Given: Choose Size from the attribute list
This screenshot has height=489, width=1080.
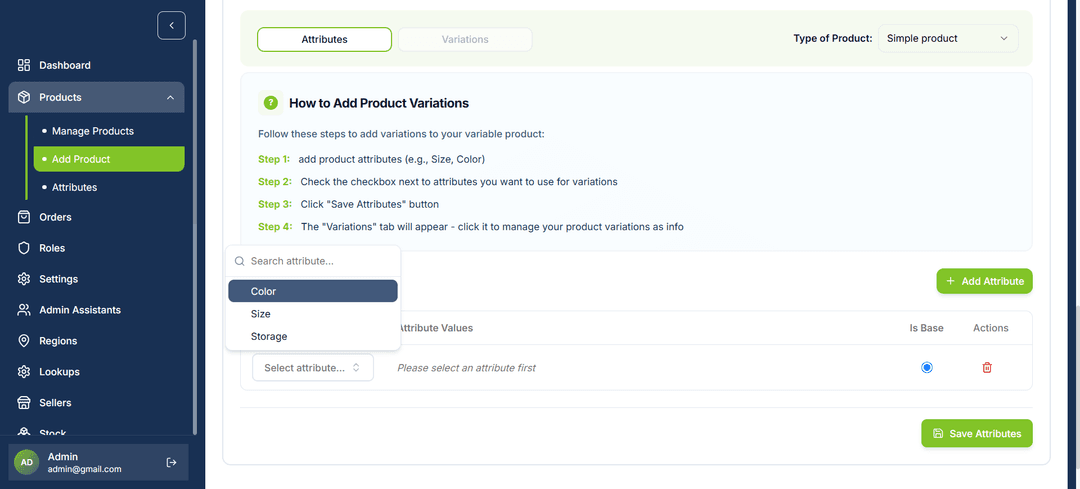Looking at the screenshot, I should click(313, 314).
